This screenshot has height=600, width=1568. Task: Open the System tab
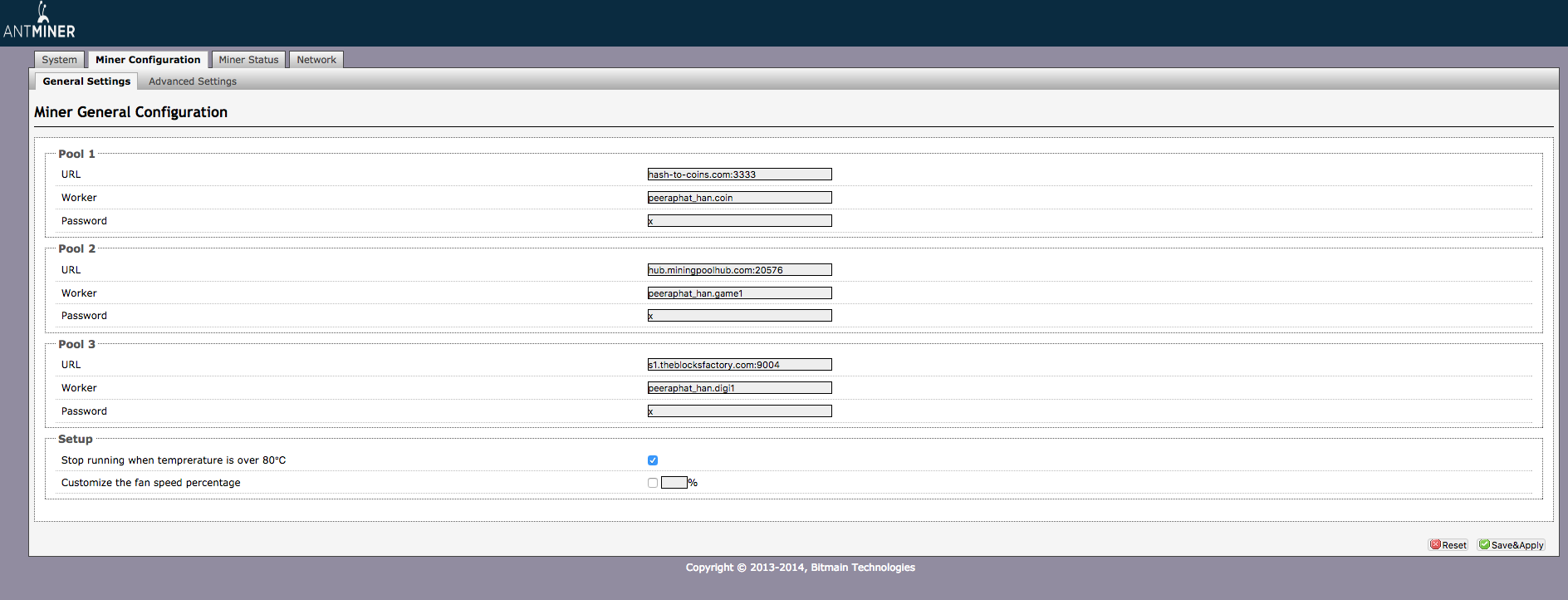point(59,60)
